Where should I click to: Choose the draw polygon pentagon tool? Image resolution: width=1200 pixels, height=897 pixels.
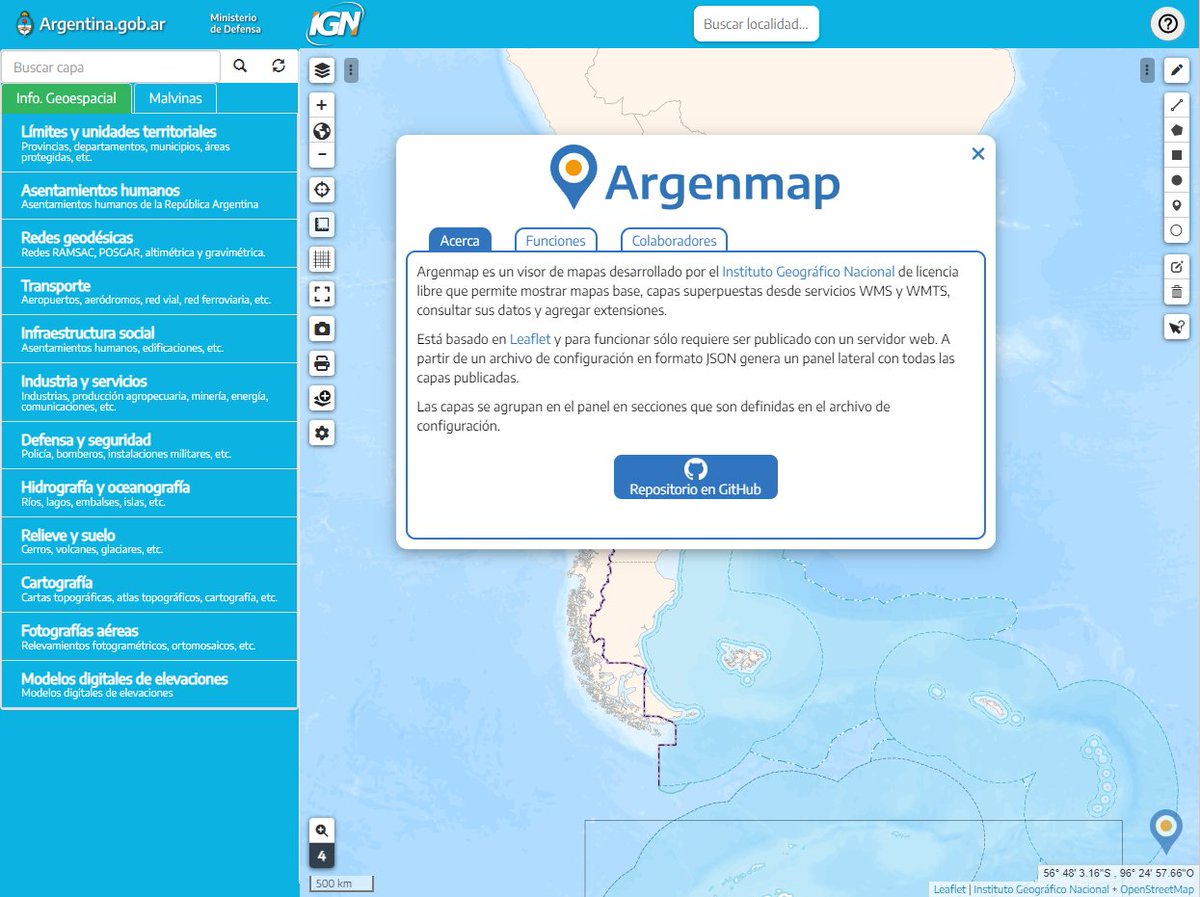[1177, 130]
